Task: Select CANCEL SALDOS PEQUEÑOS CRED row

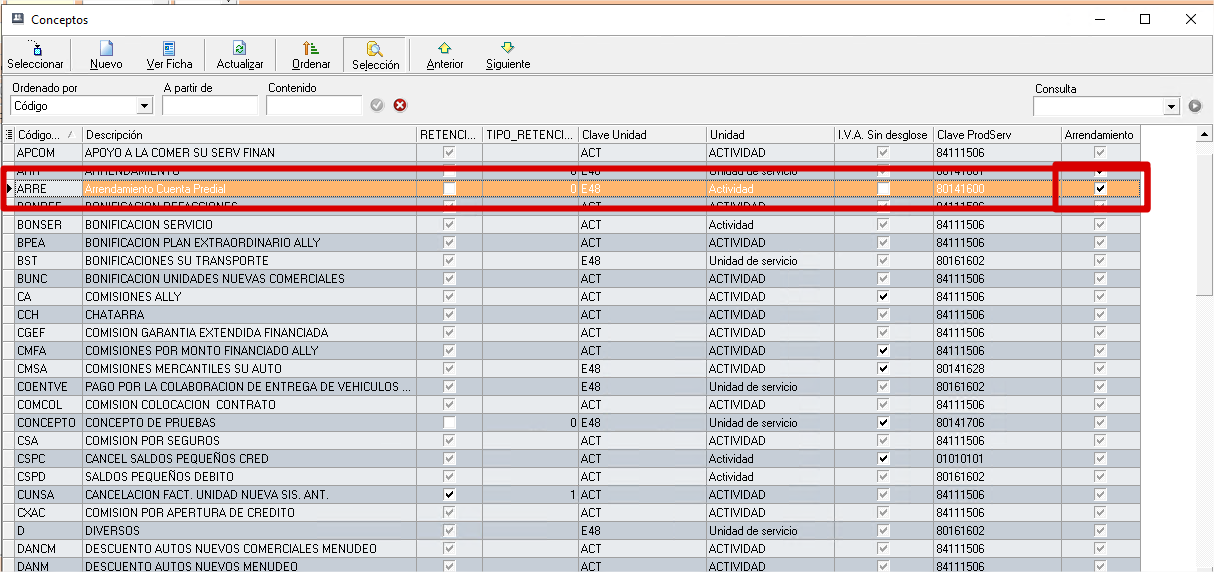Action: (572, 458)
